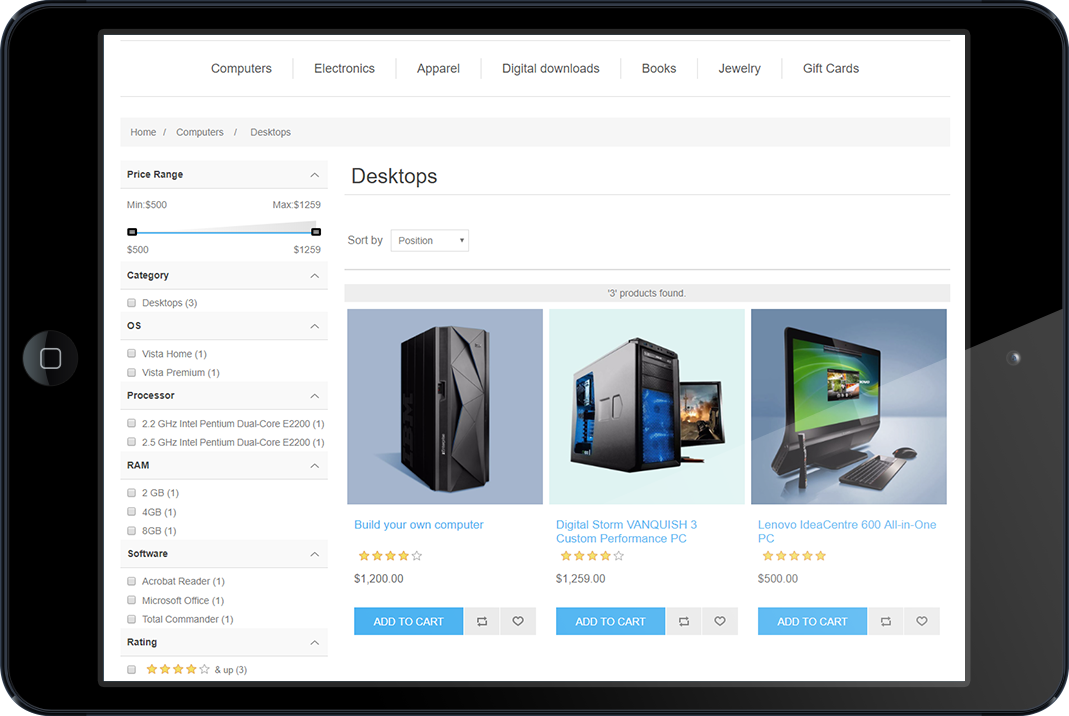Click star rating of Build your own computer
1069x716 pixels.
click(x=390, y=556)
